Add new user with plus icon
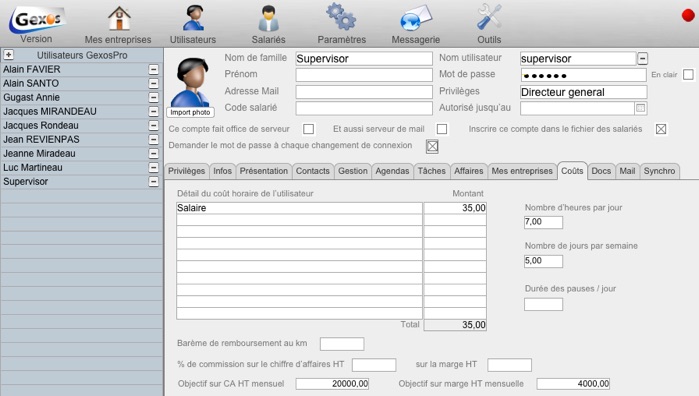The height and width of the screenshot is (396, 699). (8, 55)
